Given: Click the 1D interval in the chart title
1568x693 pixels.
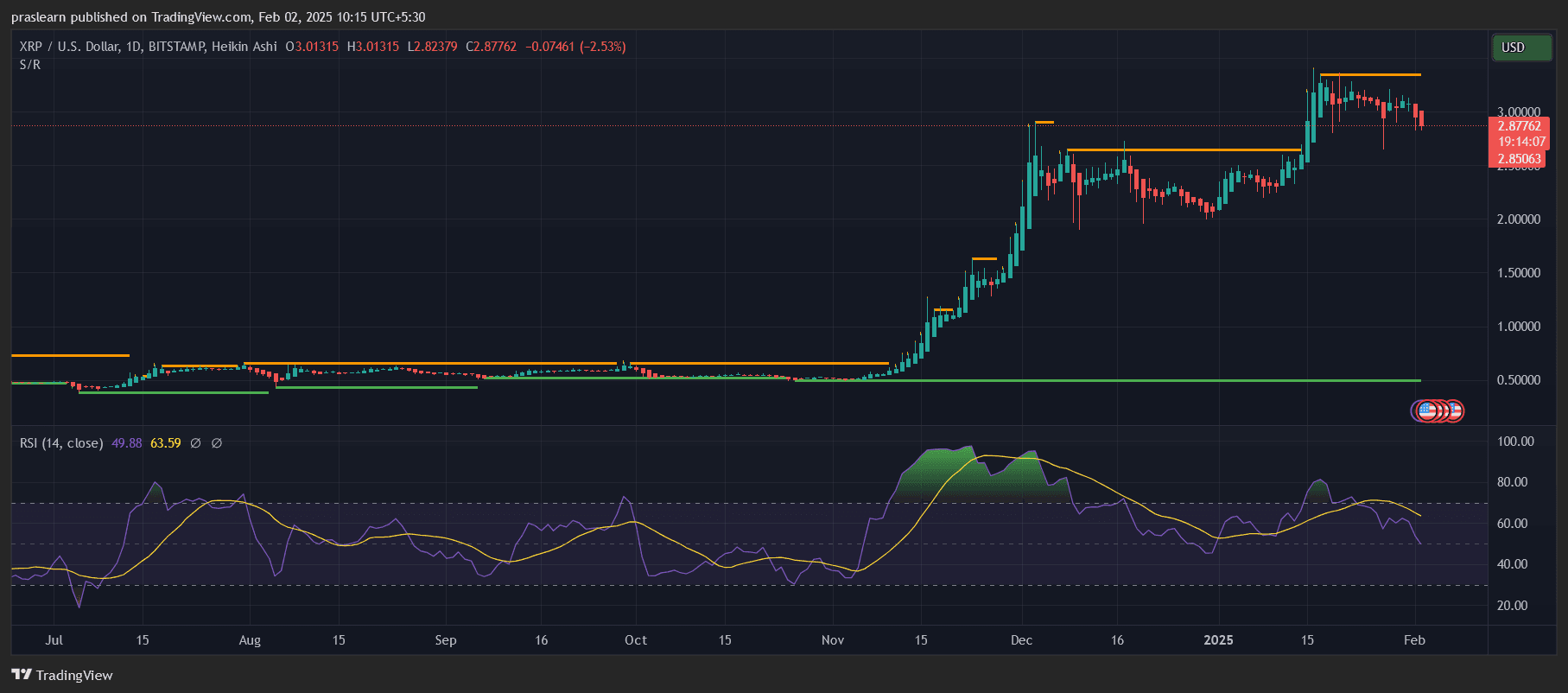Looking at the screenshot, I should (x=133, y=47).
